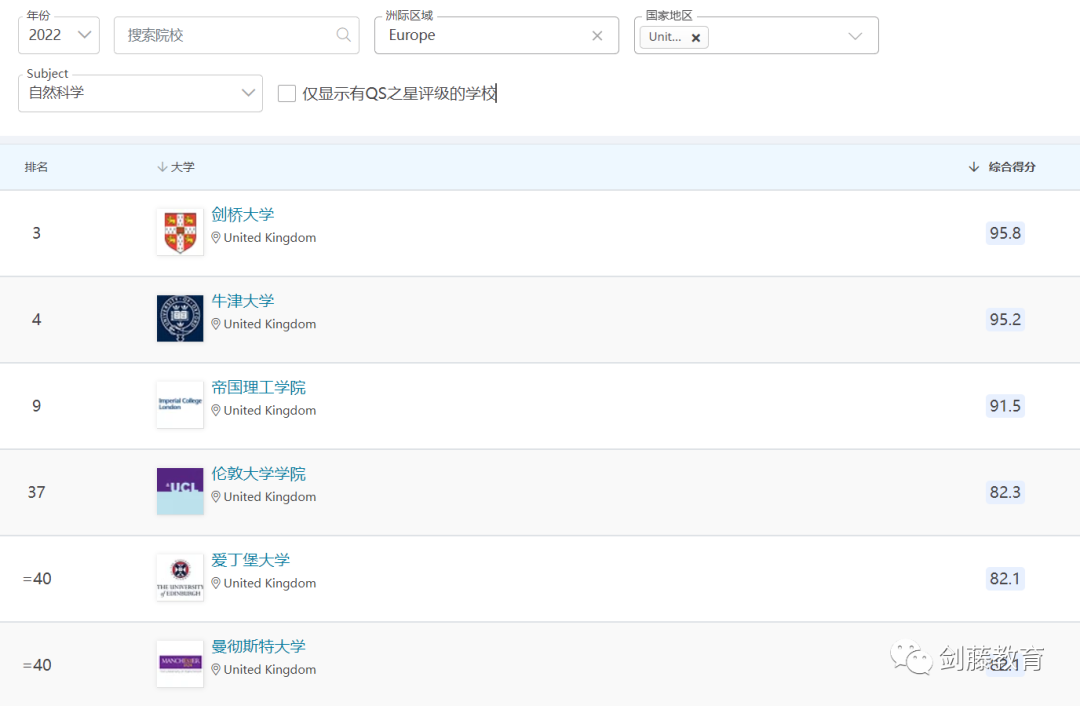The height and width of the screenshot is (706, 1080).
Task: Click rank 9 in the 帝国理工学院 row
Action: (37, 406)
